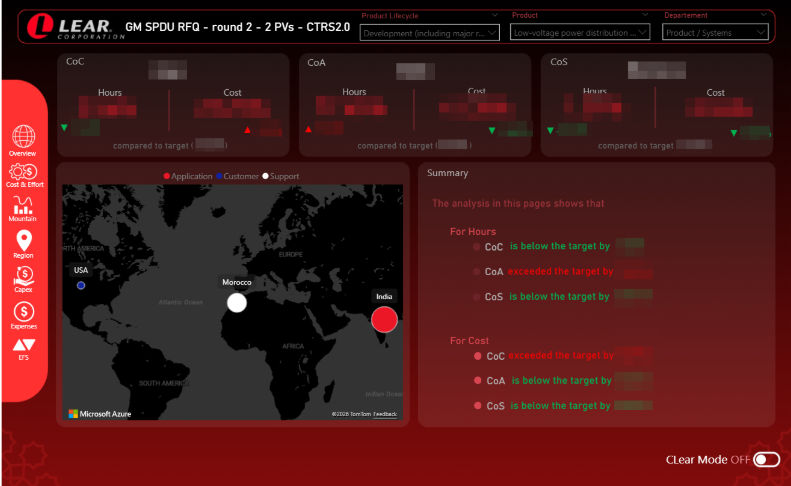Viewport: 791px width, 486px height.
Task: Go to Mountain chart icon
Action: 23,205
